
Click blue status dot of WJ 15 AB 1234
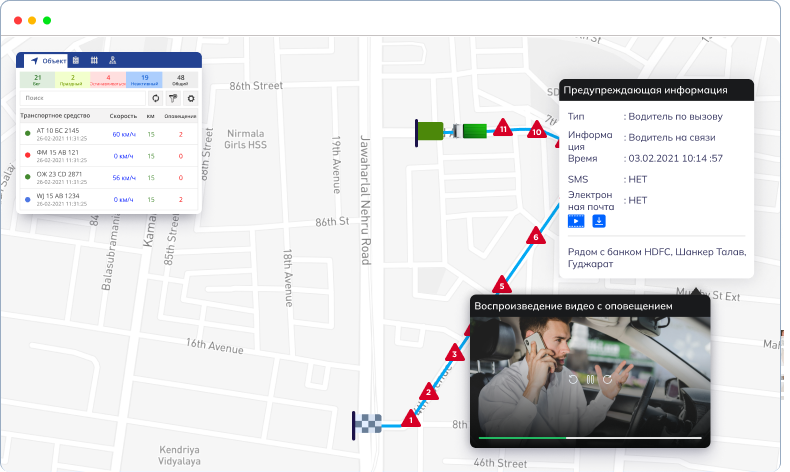point(28,199)
